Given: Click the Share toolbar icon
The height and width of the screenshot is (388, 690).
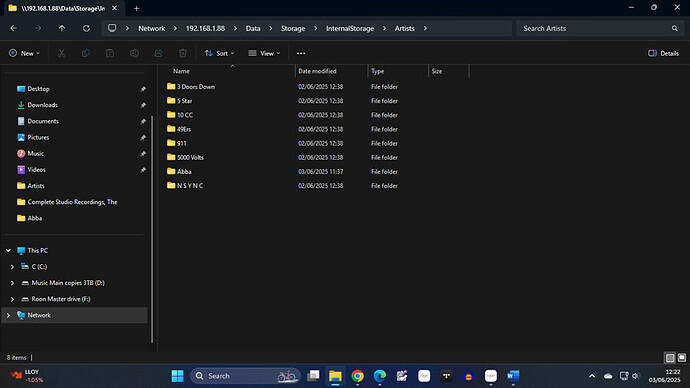Looking at the screenshot, I should coord(158,53).
